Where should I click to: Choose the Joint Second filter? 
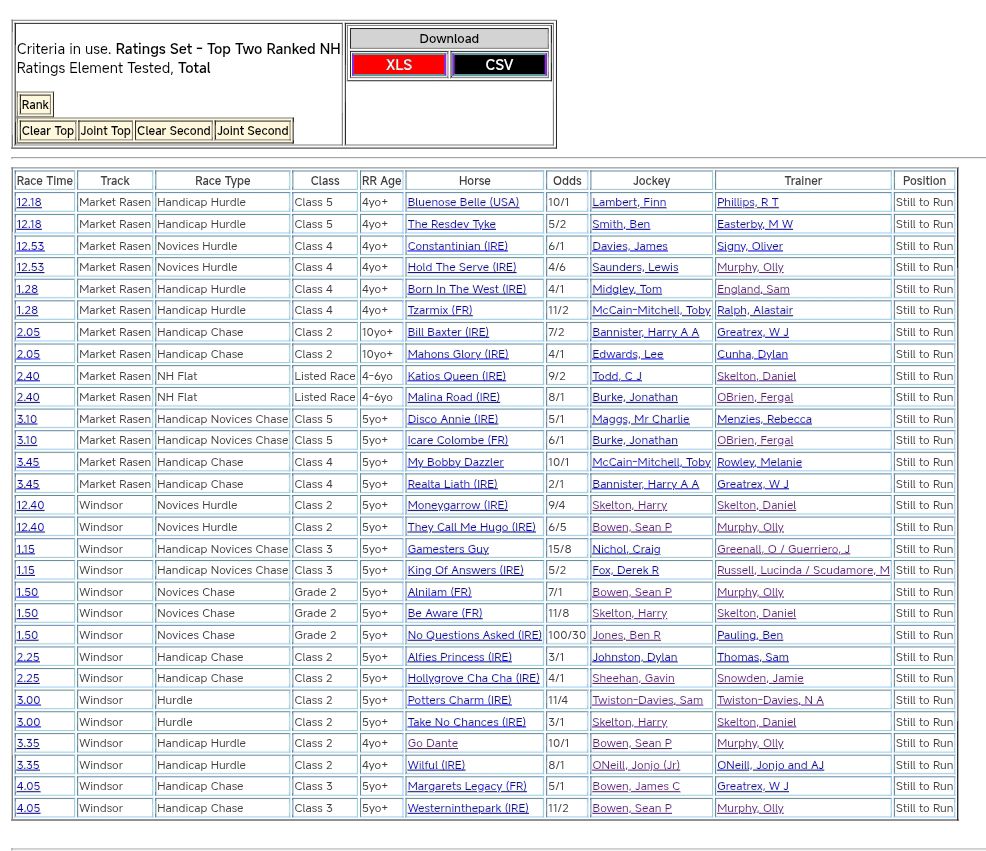pyautogui.click(x=253, y=131)
